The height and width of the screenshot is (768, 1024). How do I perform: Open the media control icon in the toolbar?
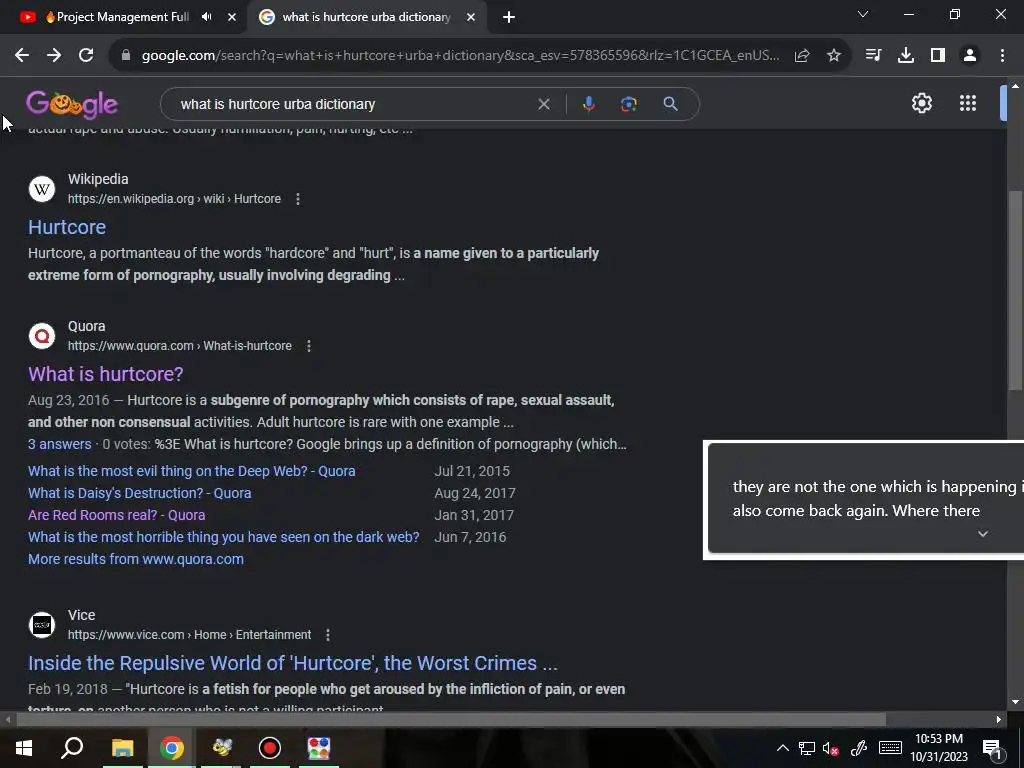(x=873, y=56)
